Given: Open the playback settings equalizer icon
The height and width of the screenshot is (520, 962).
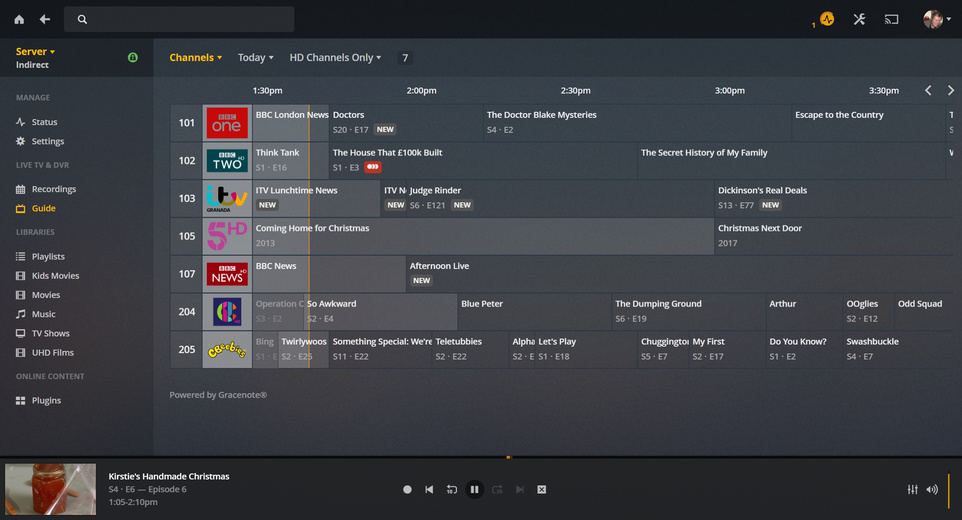Looking at the screenshot, I should coord(913,489).
